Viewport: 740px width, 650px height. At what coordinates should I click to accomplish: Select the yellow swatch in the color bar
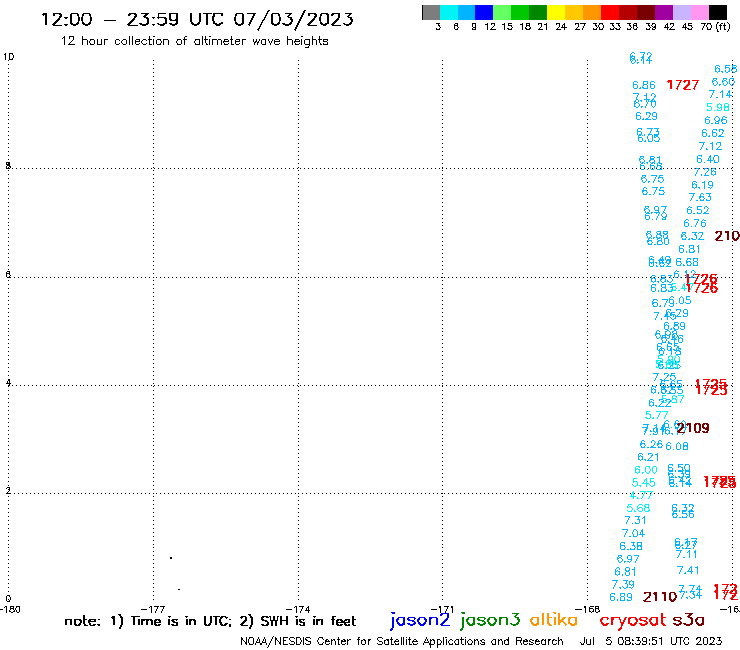[556, 12]
